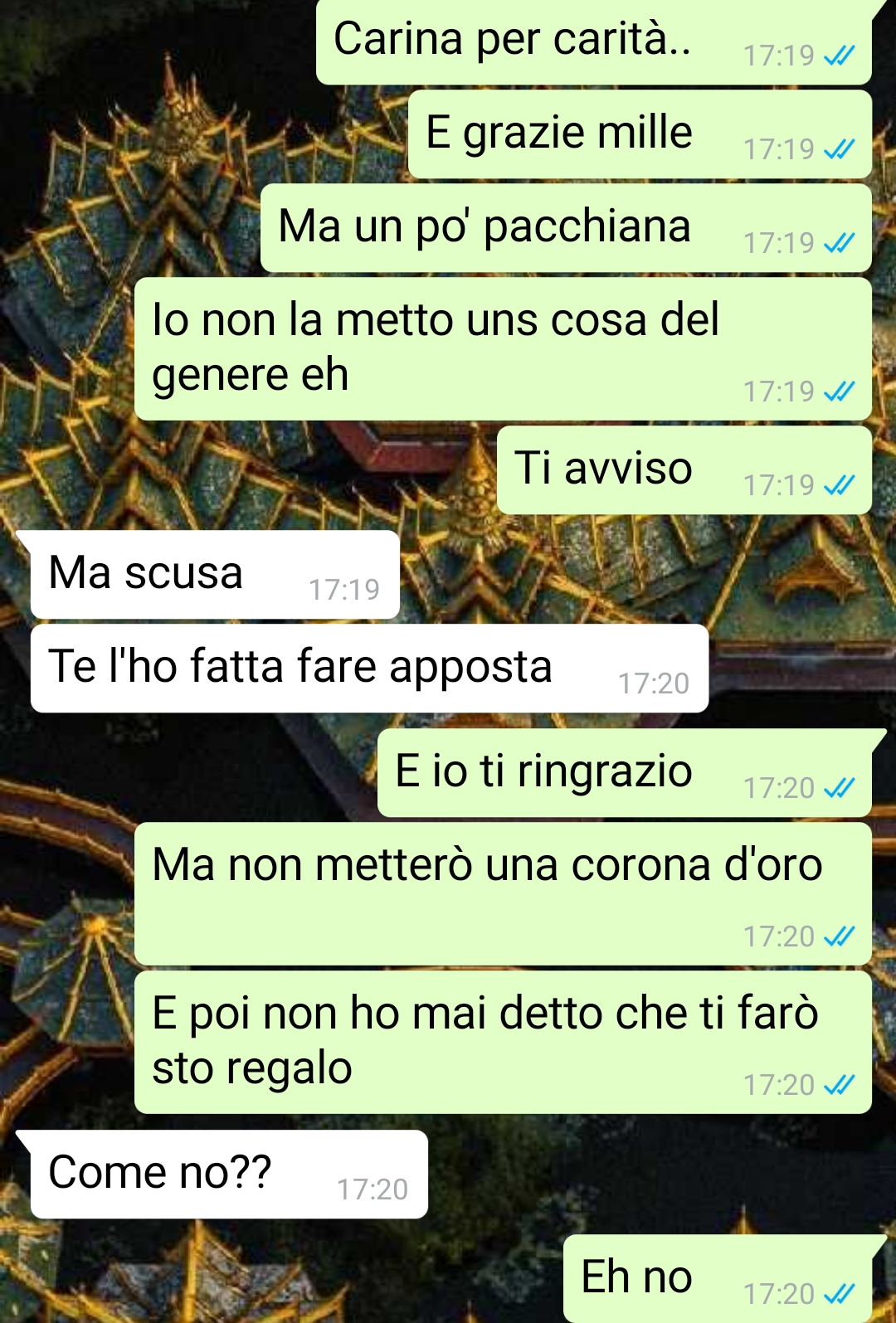Image resolution: width=896 pixels, height=1323 pixels.
Task: Select the 'E grazie mille' message
Action: 640,134
